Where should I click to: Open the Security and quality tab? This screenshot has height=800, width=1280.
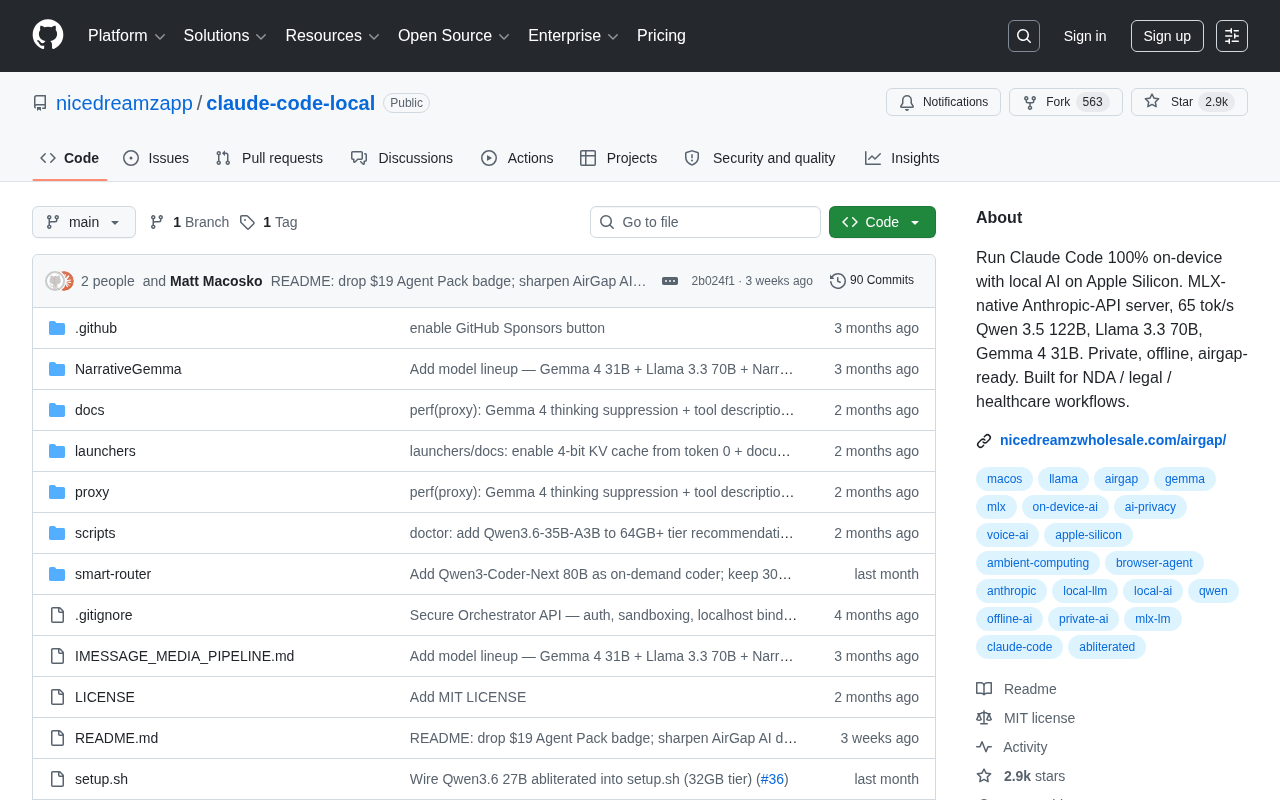pyautogui.click(x=760, y=158)
